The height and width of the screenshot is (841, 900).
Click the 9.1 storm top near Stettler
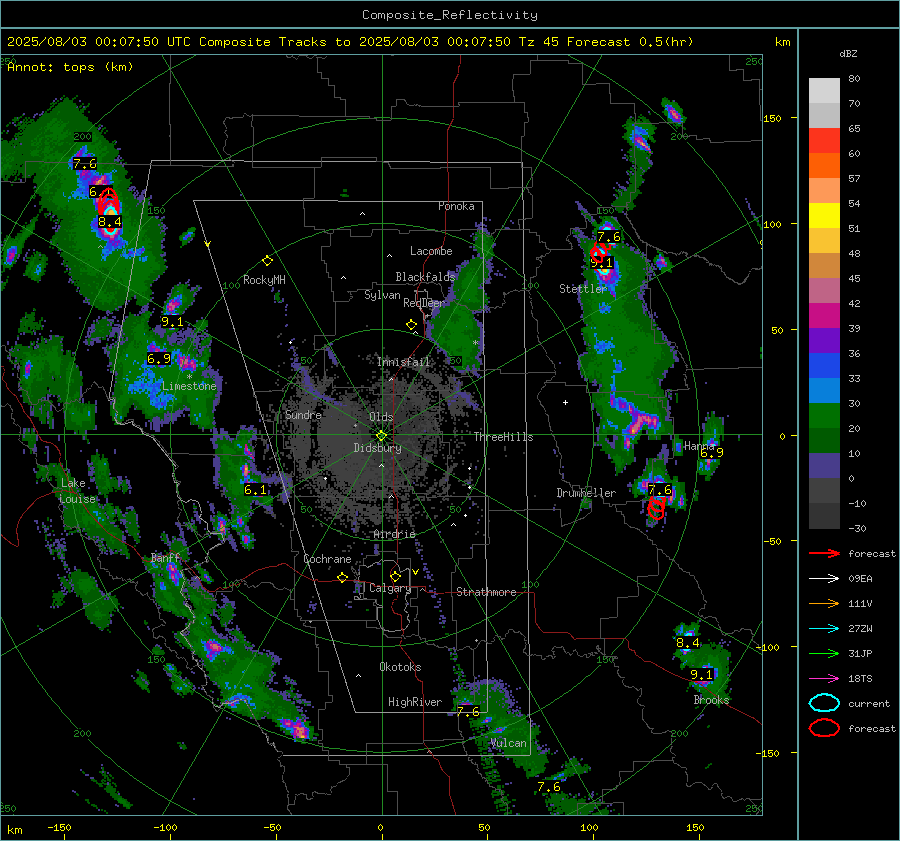[x=602, y=263]
